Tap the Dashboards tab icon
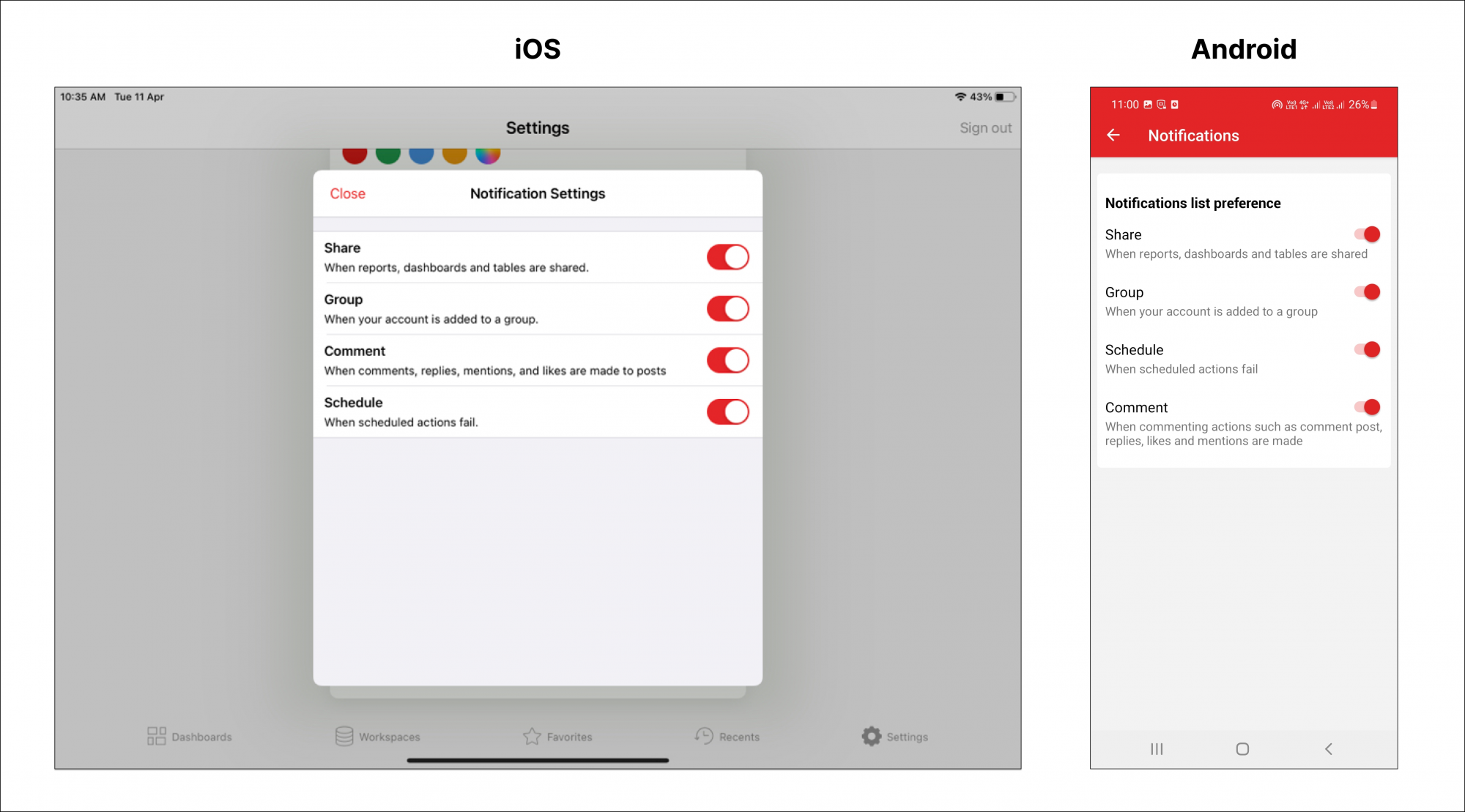The height and width of the screenshot is (812, 1465). pyautogui.click(x=156, y=736)
